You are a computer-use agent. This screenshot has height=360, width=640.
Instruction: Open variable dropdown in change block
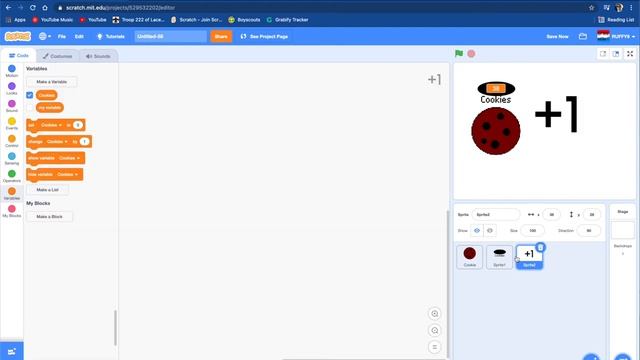(x=57, y=142)
